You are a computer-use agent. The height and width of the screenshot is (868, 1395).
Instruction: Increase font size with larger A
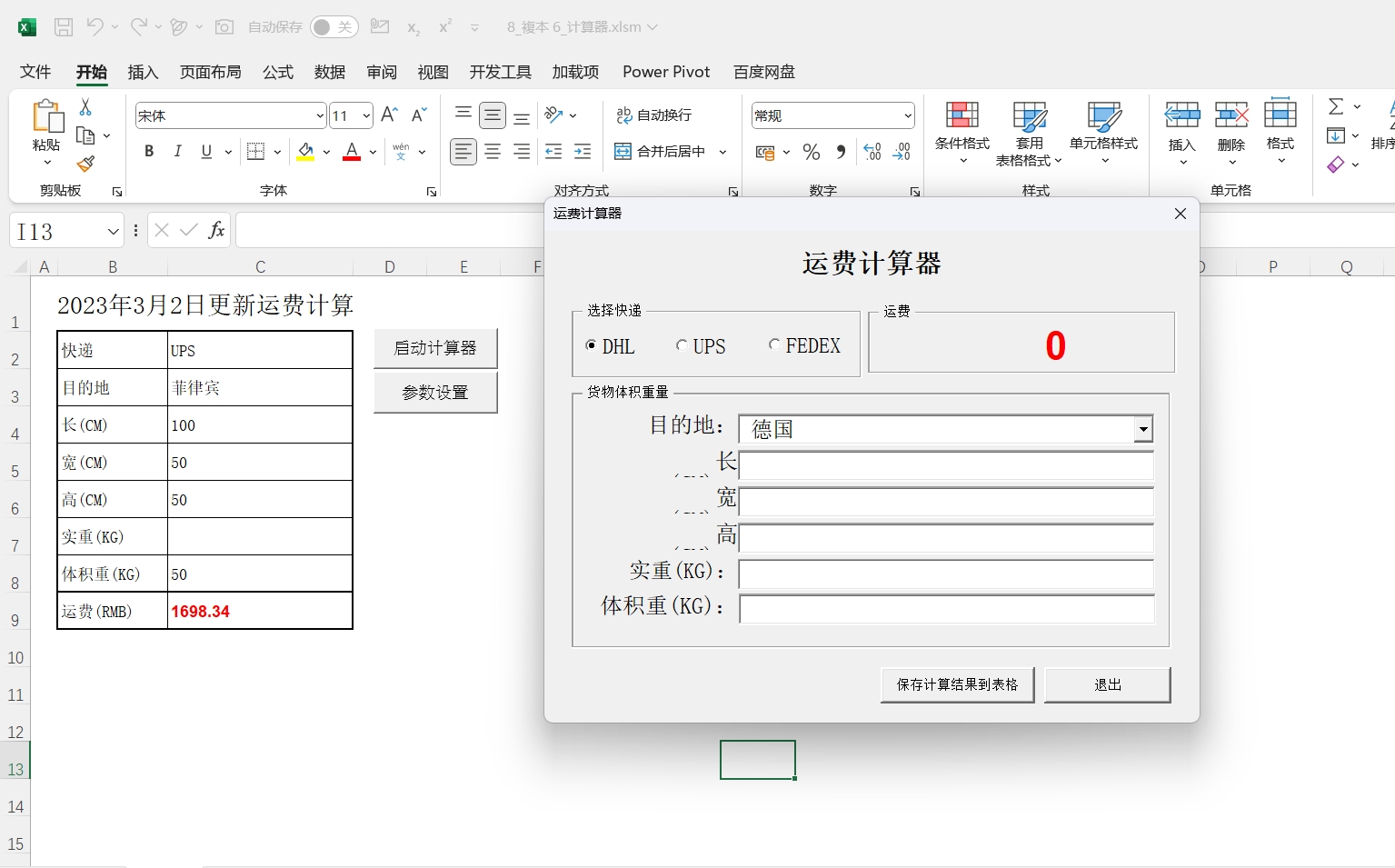pos(390,115)
